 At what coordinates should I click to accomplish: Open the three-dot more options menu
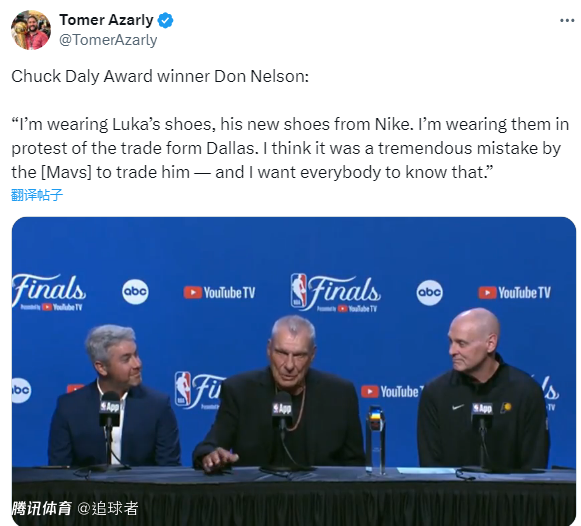tap(567, 20)
